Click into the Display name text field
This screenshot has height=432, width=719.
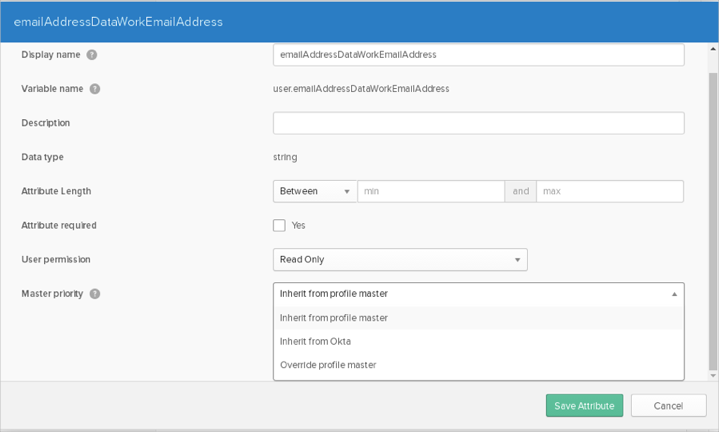478,55
